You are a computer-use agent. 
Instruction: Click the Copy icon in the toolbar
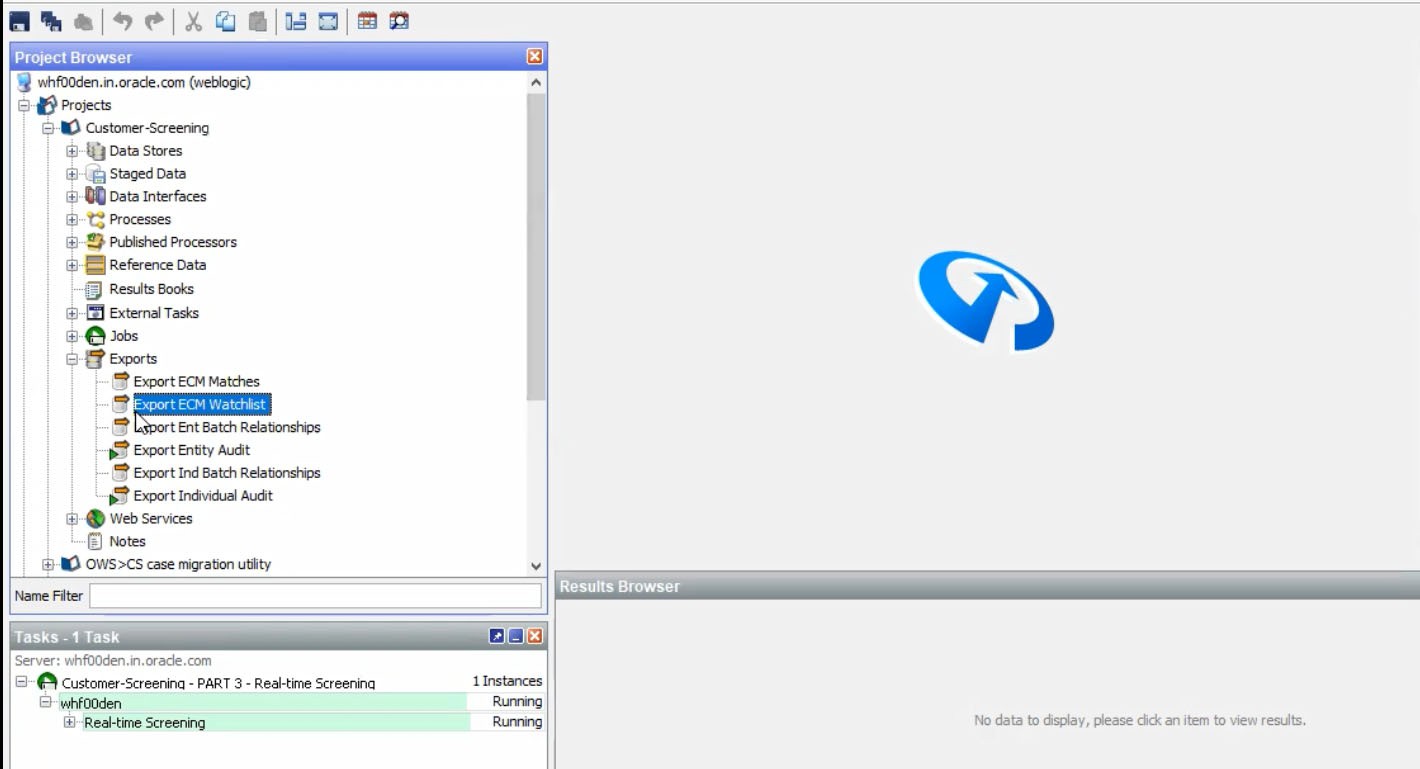226,21
